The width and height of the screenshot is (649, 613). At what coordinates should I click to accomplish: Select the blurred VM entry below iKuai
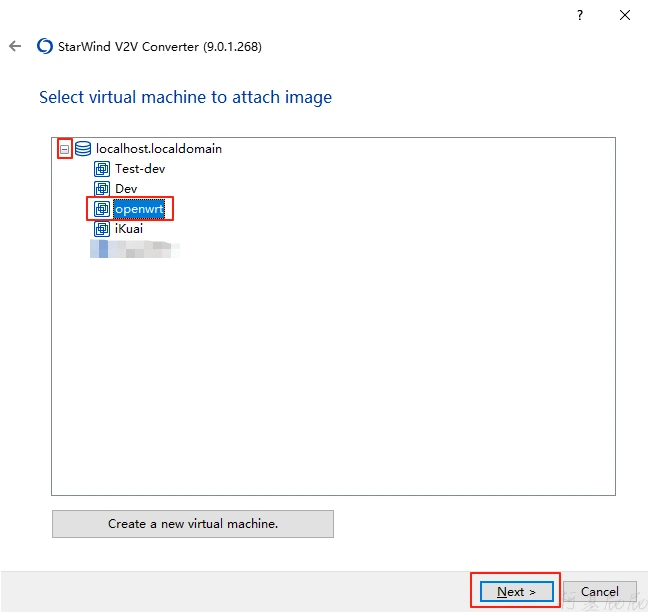(x=135, y=248)
